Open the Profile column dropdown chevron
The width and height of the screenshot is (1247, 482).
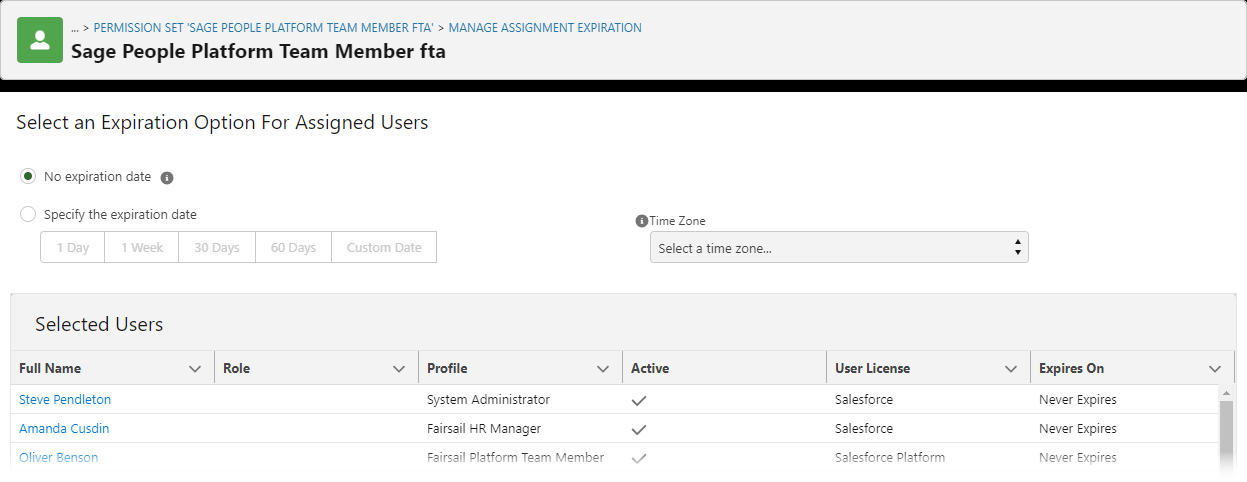coord(603,369)
